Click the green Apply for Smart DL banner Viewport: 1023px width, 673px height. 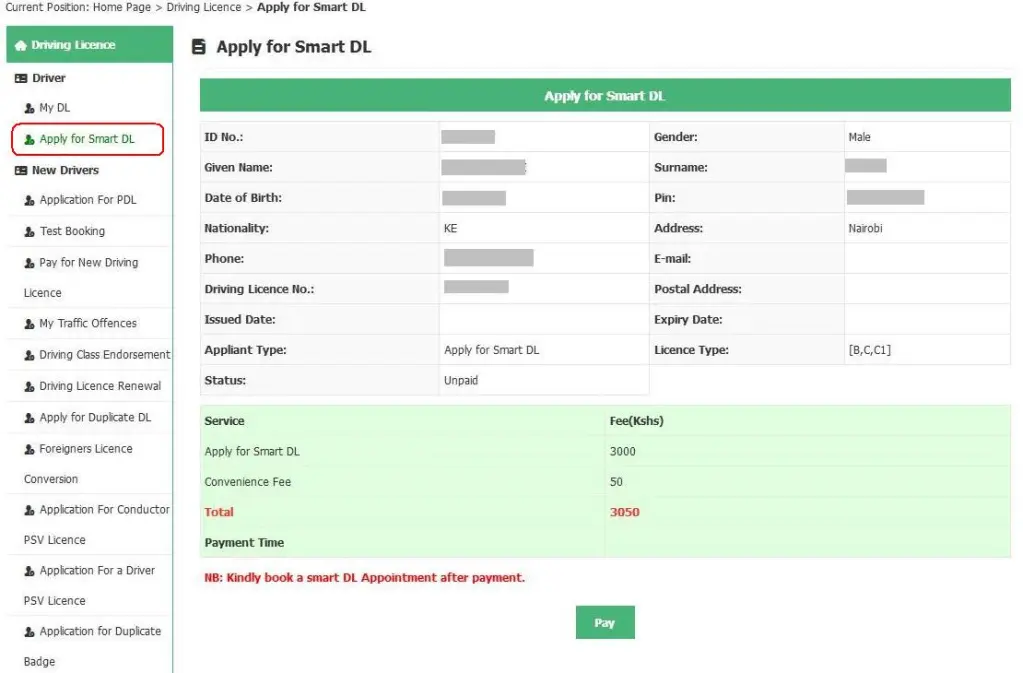click(x=605, y=96)
